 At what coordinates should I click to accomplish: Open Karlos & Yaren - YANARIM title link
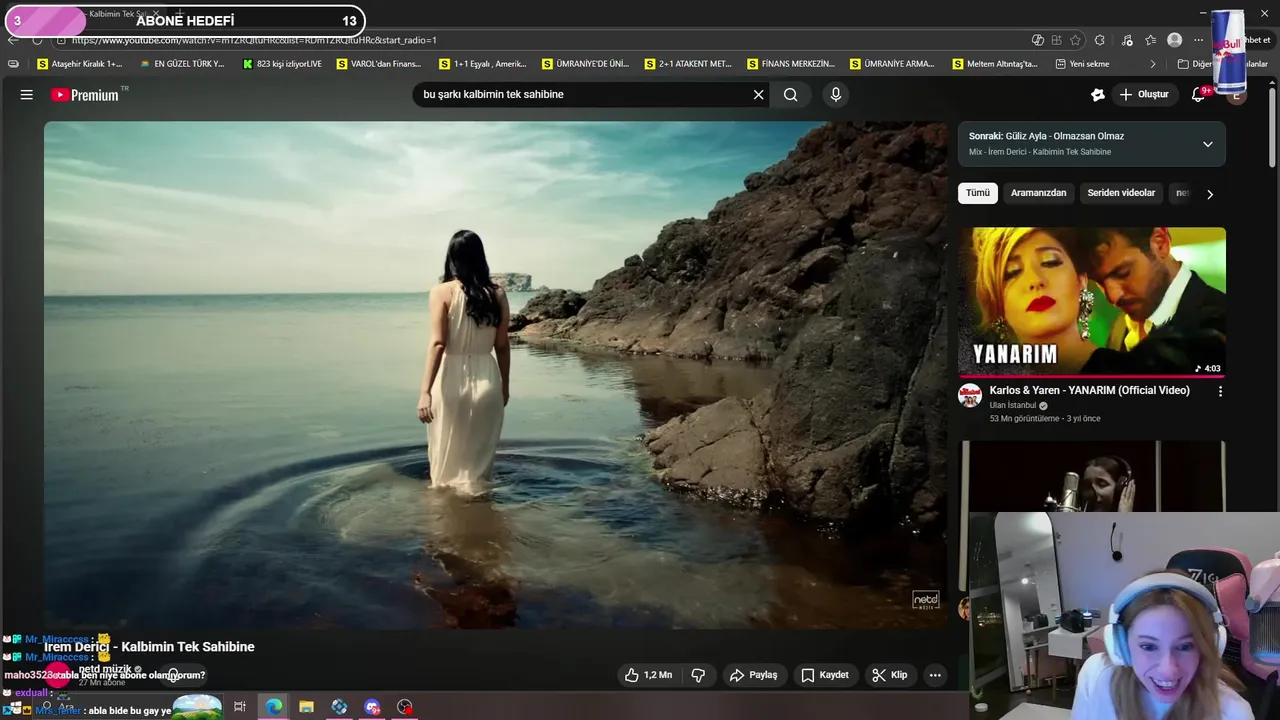(x=1089, y=390)
